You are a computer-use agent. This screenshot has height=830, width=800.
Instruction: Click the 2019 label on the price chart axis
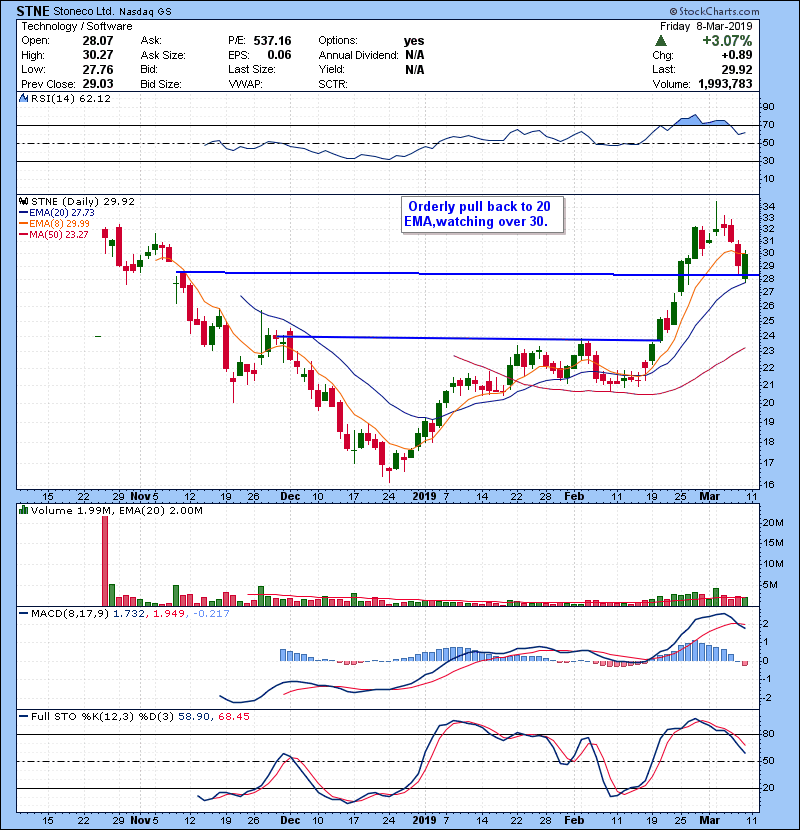[424, 496]
